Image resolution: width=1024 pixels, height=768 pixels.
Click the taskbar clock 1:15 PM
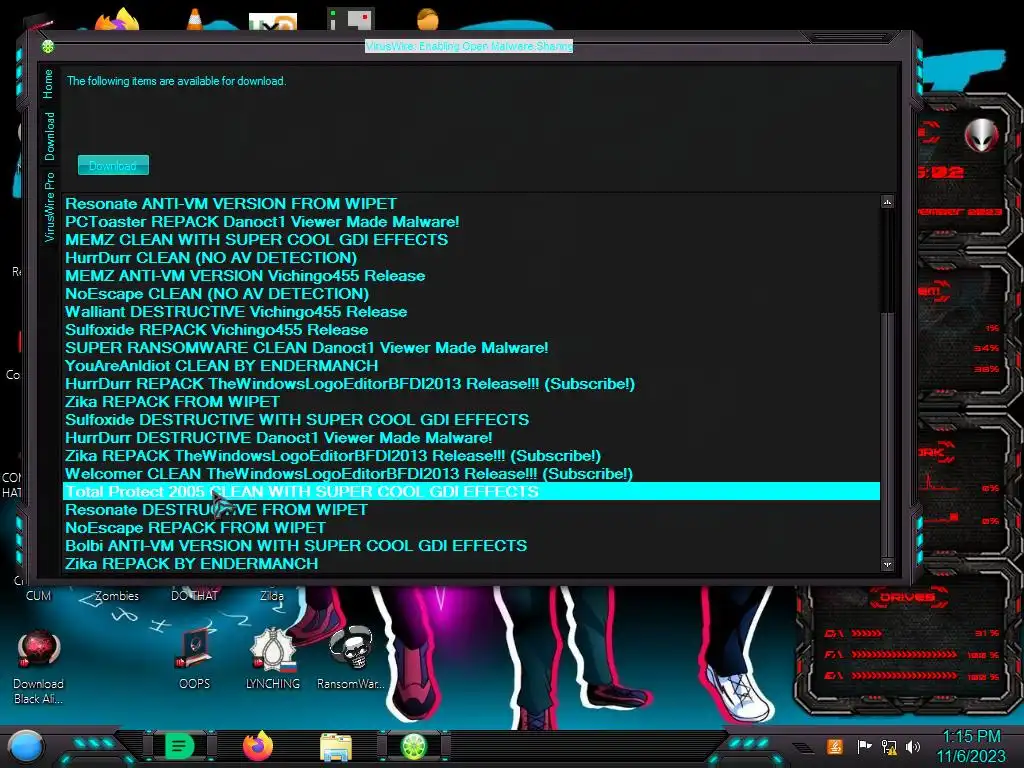pyautogui.click(x=972, y=746)
